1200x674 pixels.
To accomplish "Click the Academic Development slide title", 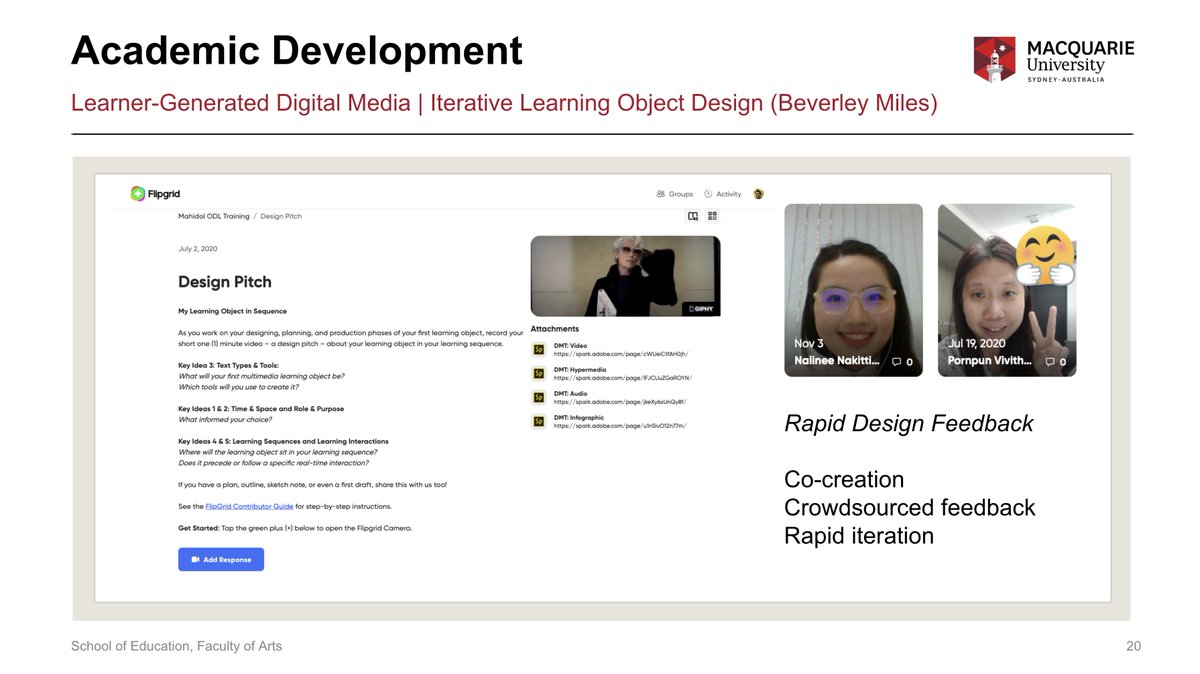I will 297,50.
